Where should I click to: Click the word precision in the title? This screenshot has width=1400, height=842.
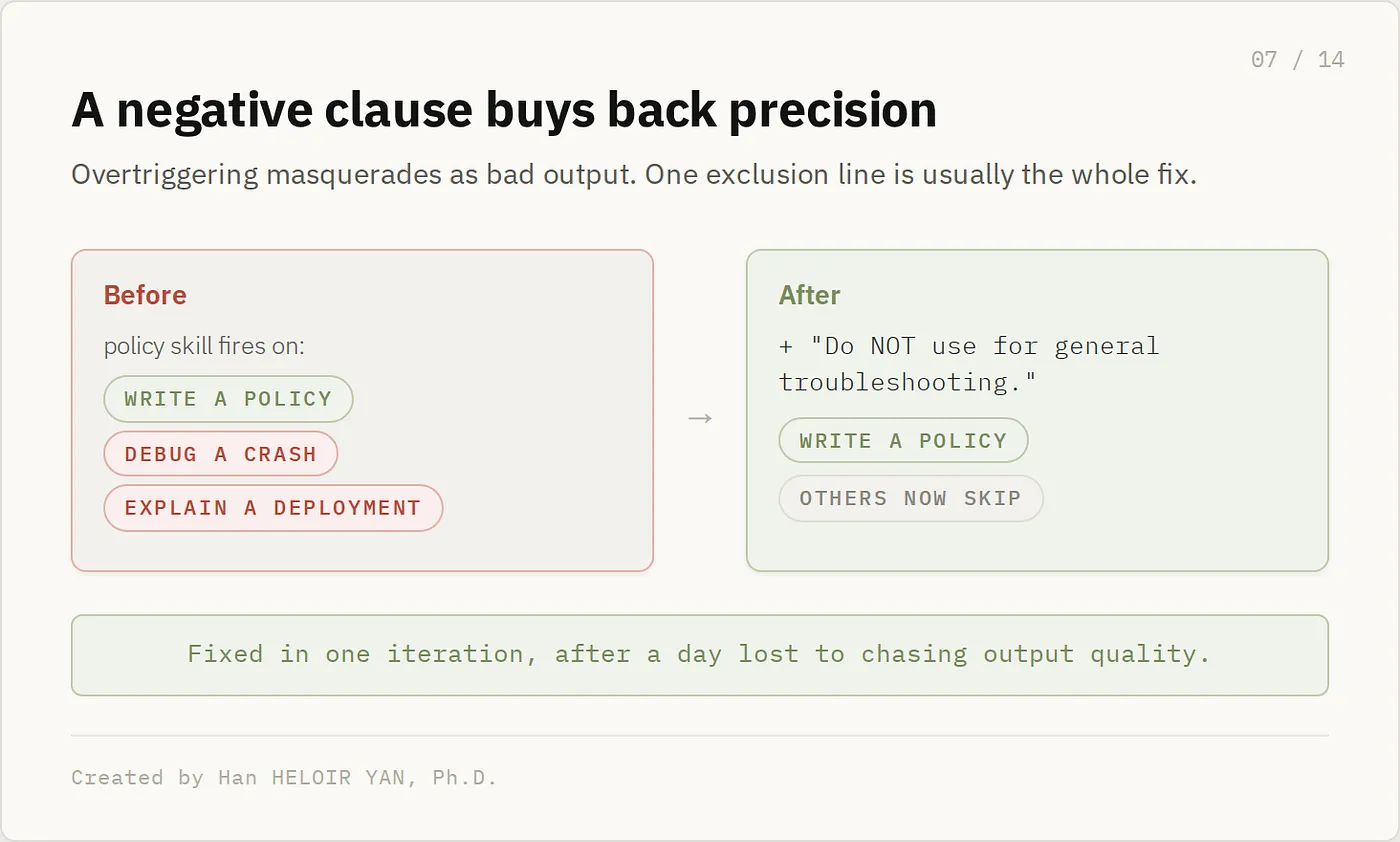point(832,110)
